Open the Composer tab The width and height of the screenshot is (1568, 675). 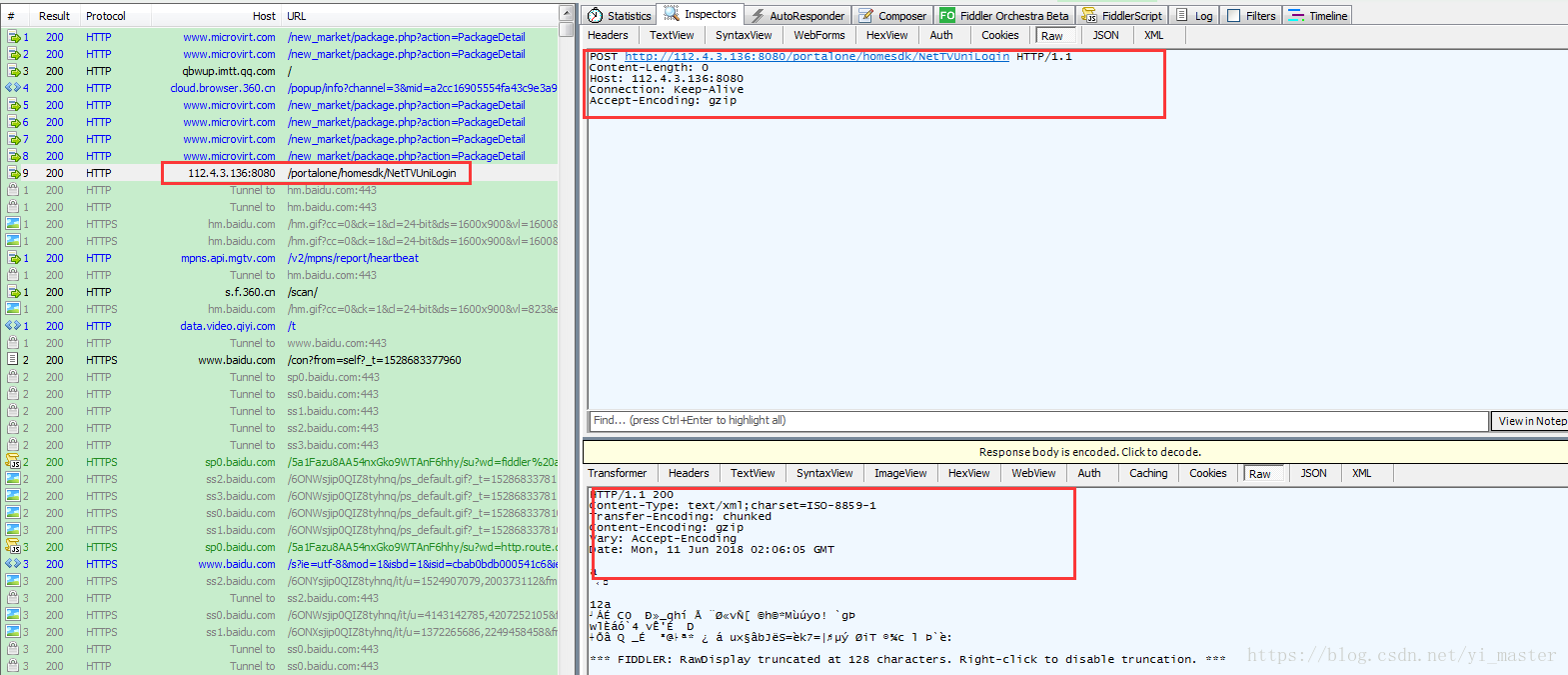click(893, 15)
